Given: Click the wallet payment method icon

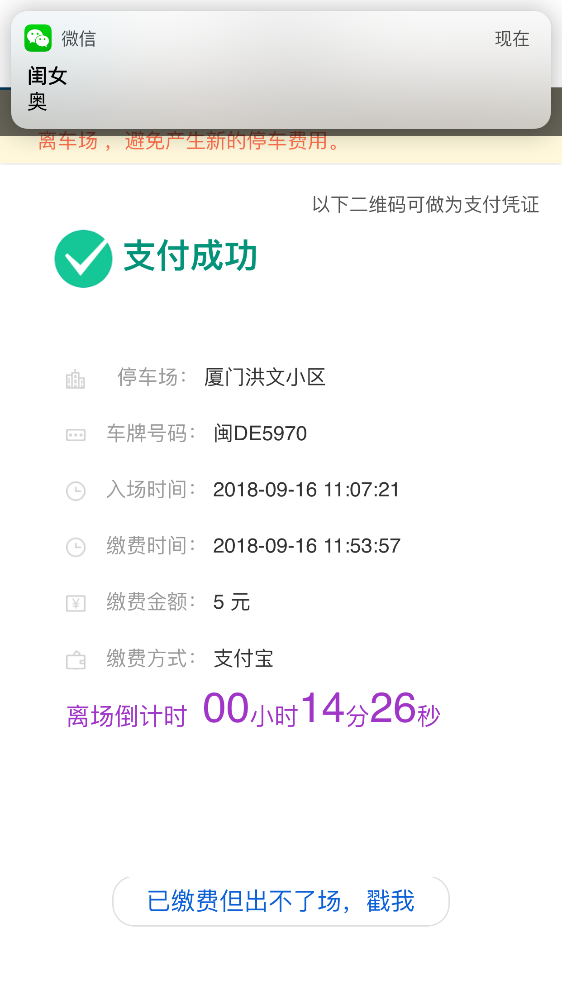Looking at the screenshot, I should point(75,659).
